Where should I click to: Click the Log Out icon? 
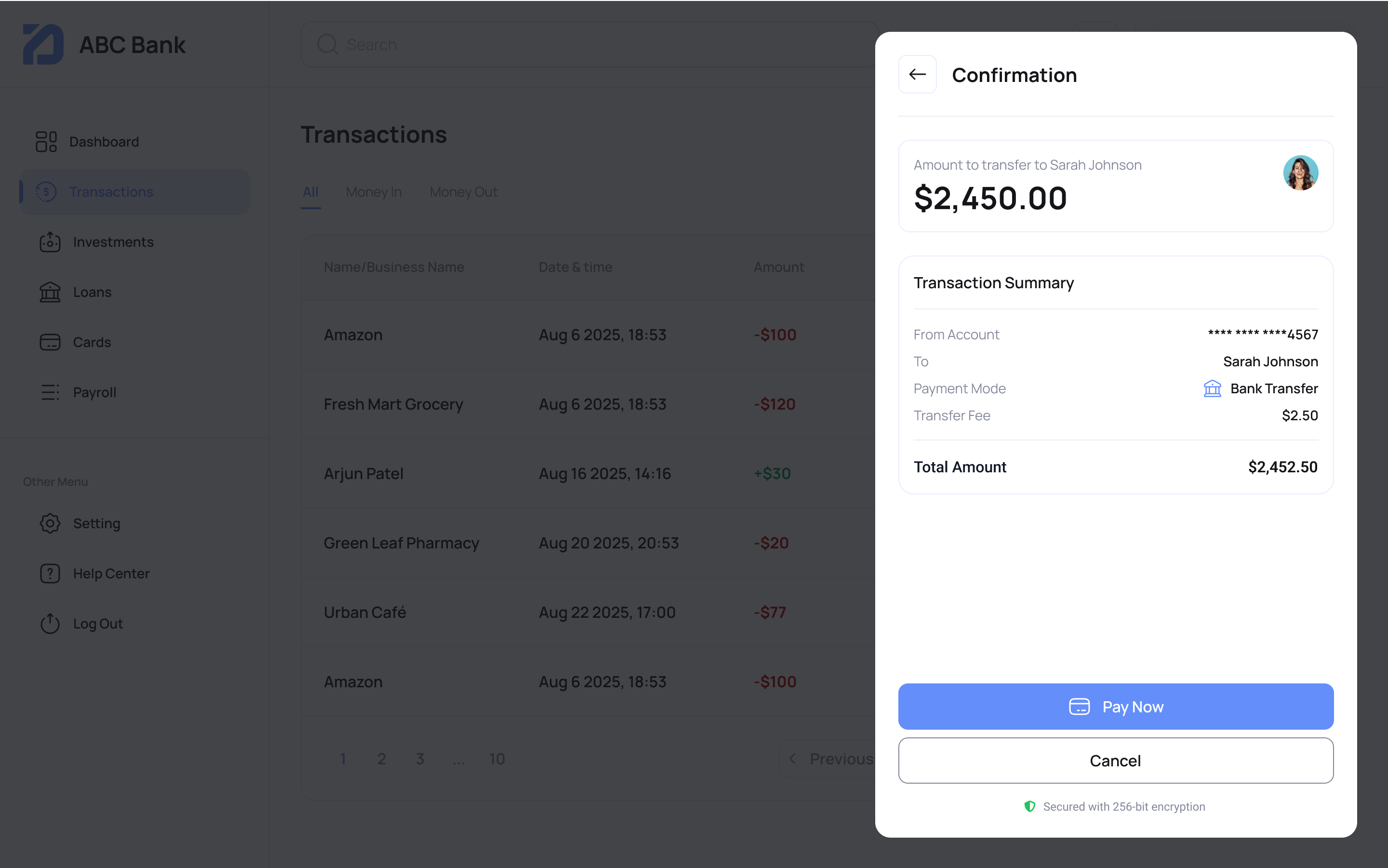pyautogui.click(x=50, y=624)
